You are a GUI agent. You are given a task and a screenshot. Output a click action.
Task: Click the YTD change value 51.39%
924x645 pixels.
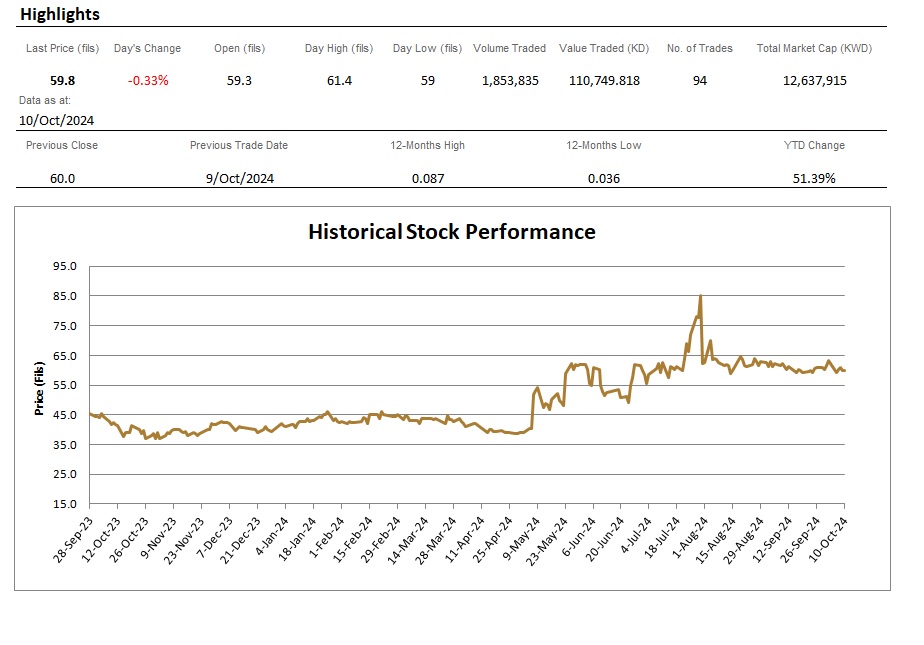click(x=814, y=178)
